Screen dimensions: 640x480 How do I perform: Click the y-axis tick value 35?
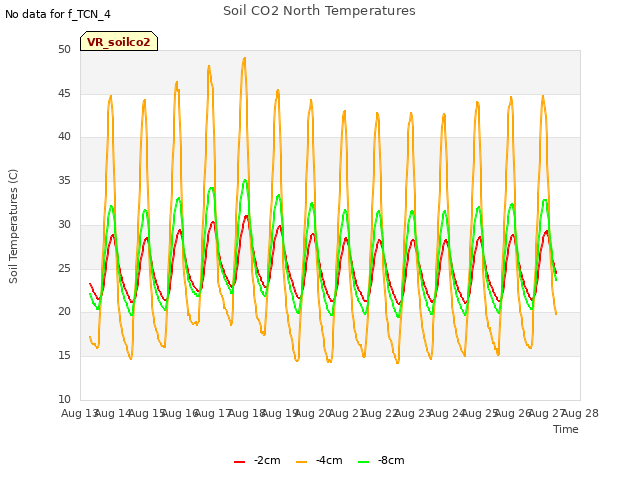64,180
